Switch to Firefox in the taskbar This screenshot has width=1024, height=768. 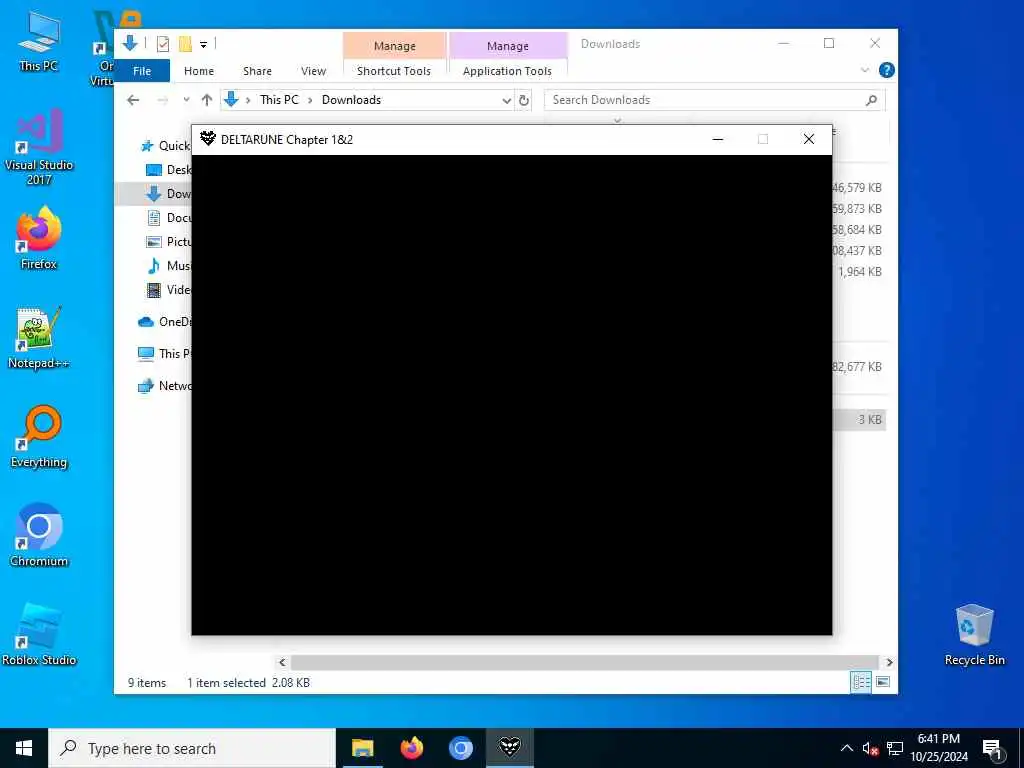[411, 747]
